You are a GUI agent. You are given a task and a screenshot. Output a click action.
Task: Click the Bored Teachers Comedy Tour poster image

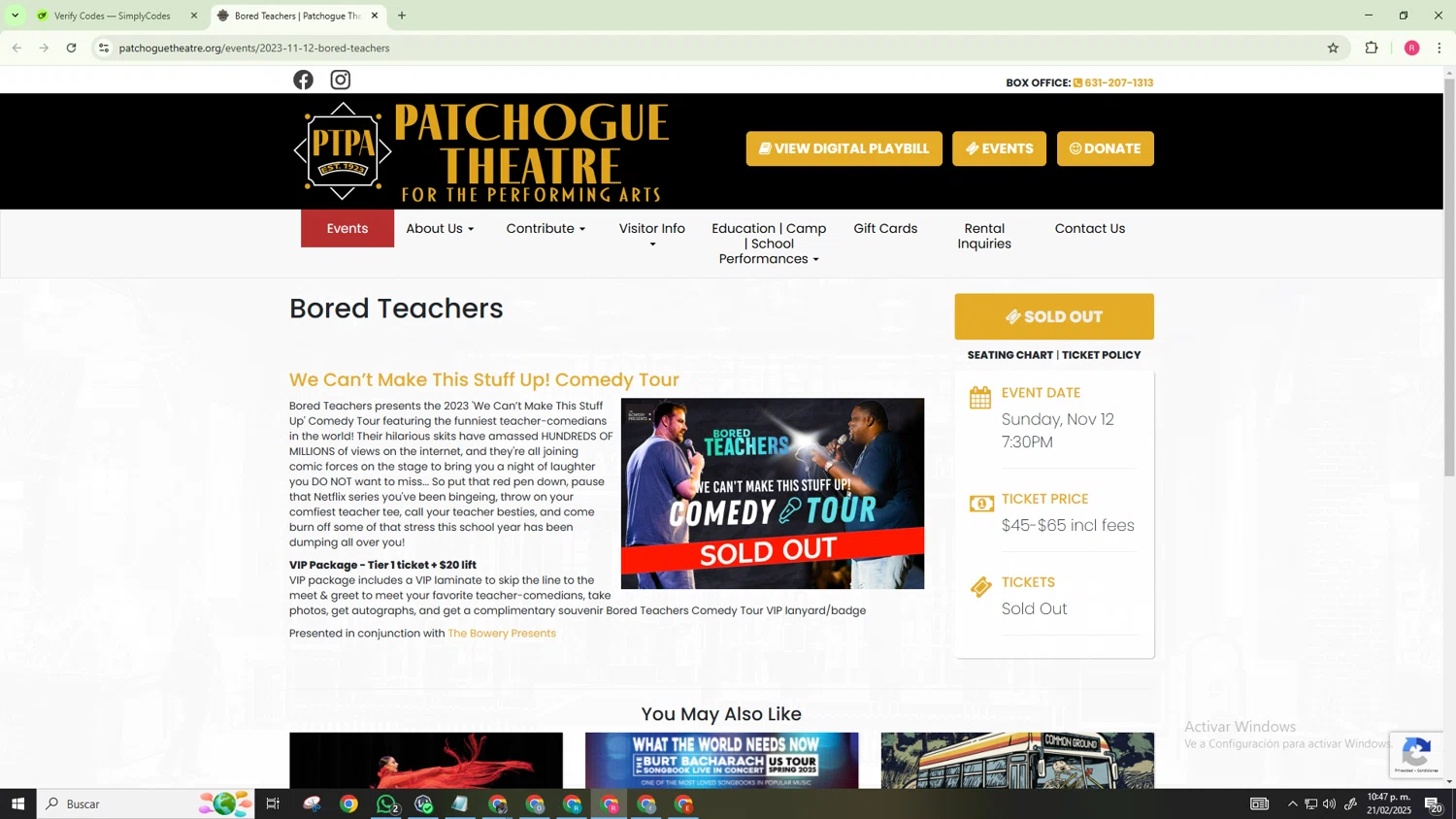coord(773,493)
